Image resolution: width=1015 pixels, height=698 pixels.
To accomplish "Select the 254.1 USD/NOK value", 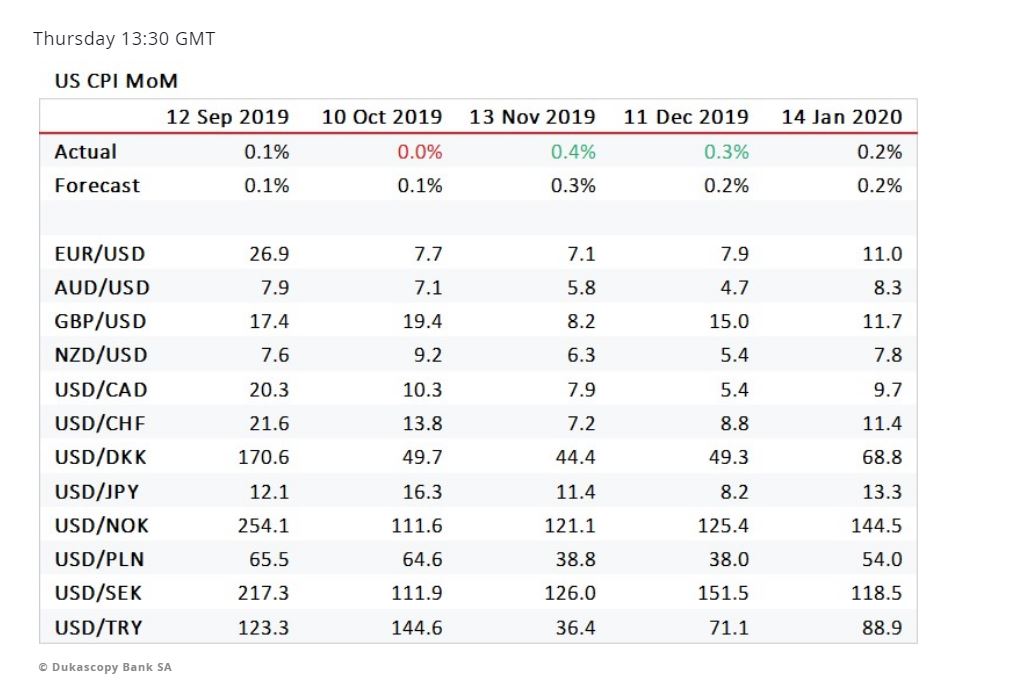I will click(x=263, y=526).
